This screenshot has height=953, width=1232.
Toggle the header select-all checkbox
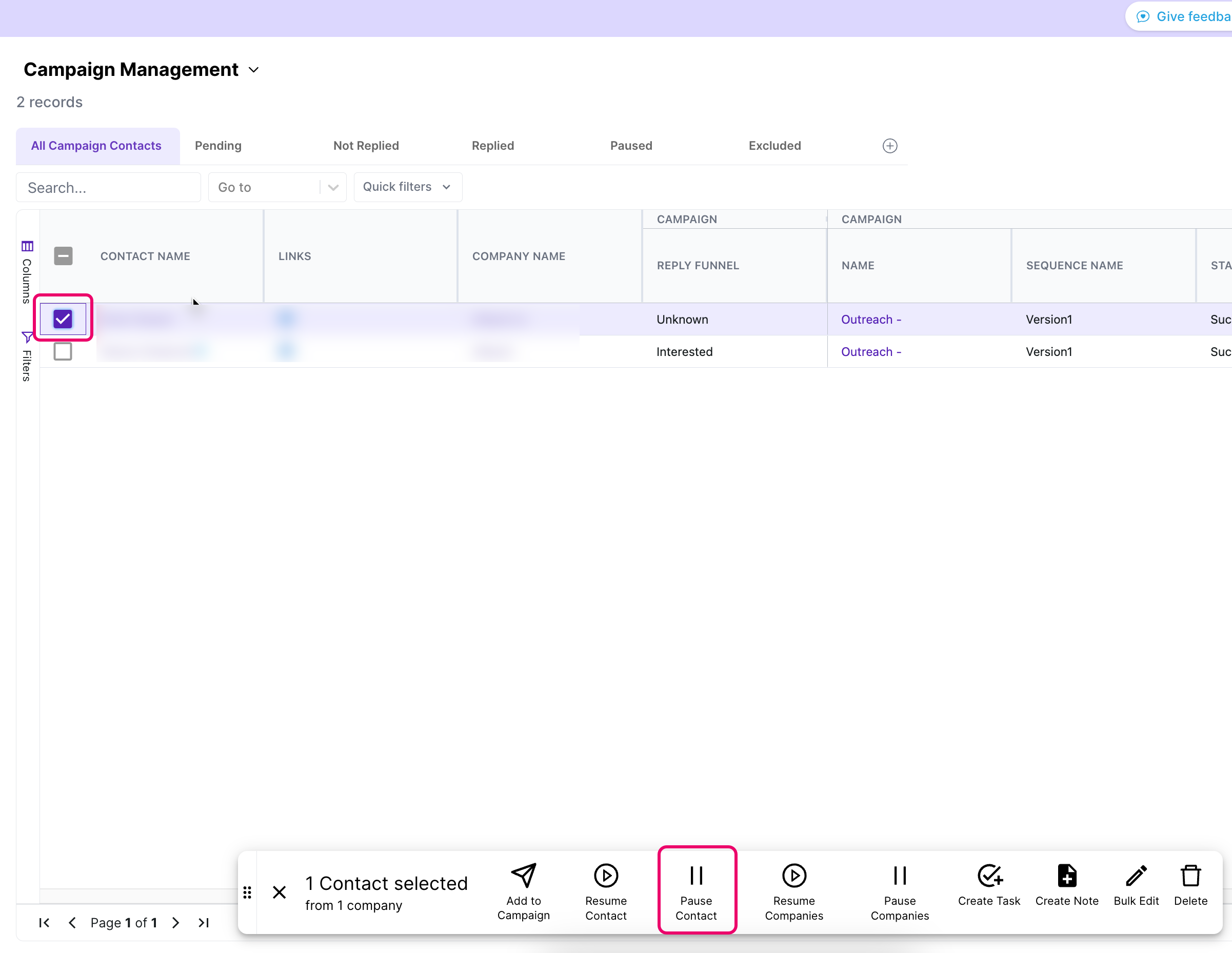tap(63, 255)
